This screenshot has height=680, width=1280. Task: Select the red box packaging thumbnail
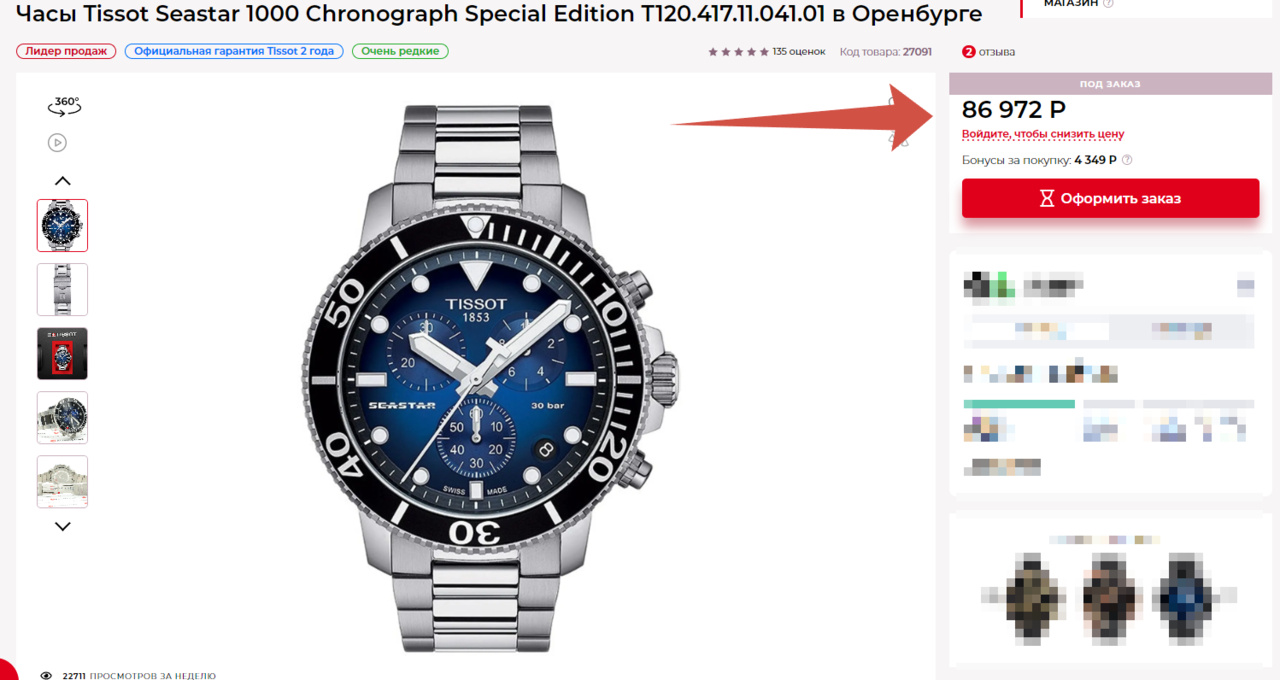(62, 353)
